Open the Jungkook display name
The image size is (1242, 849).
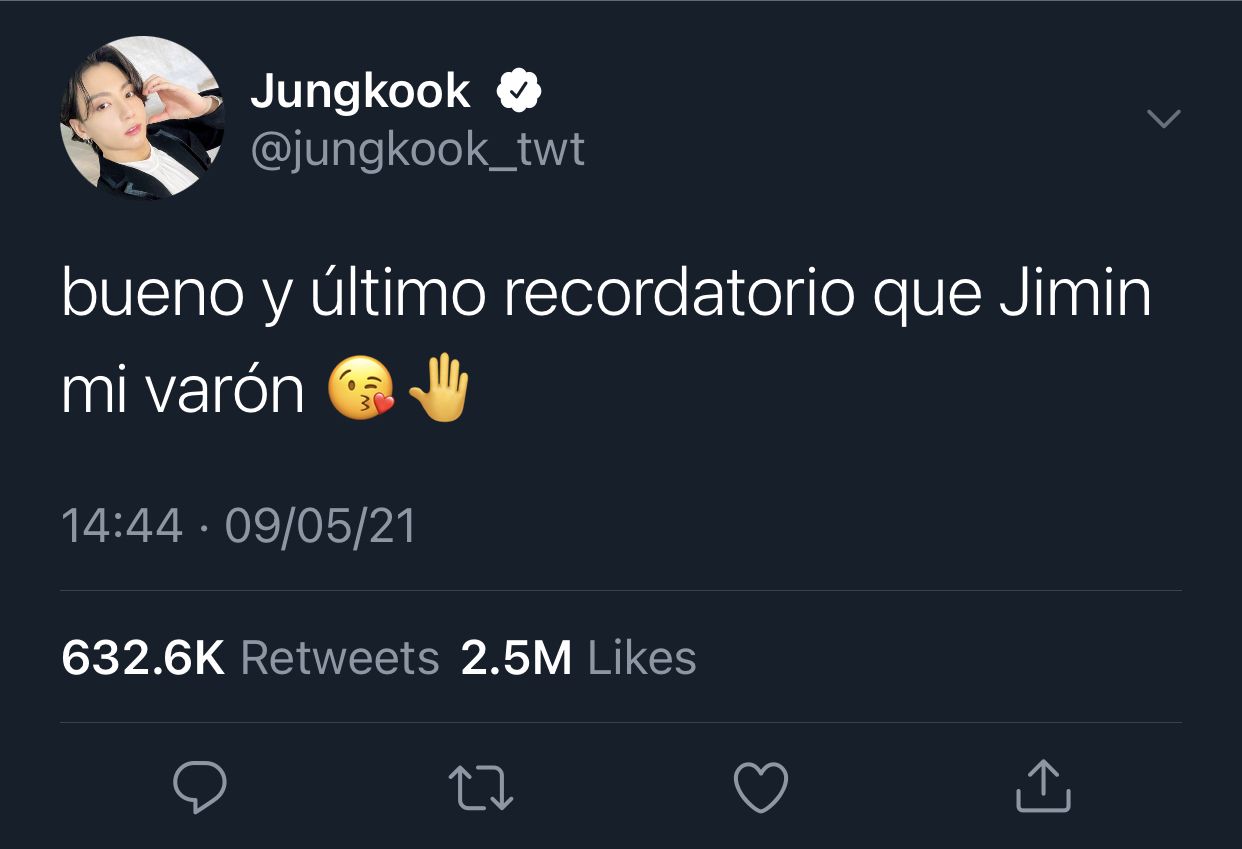360,92
